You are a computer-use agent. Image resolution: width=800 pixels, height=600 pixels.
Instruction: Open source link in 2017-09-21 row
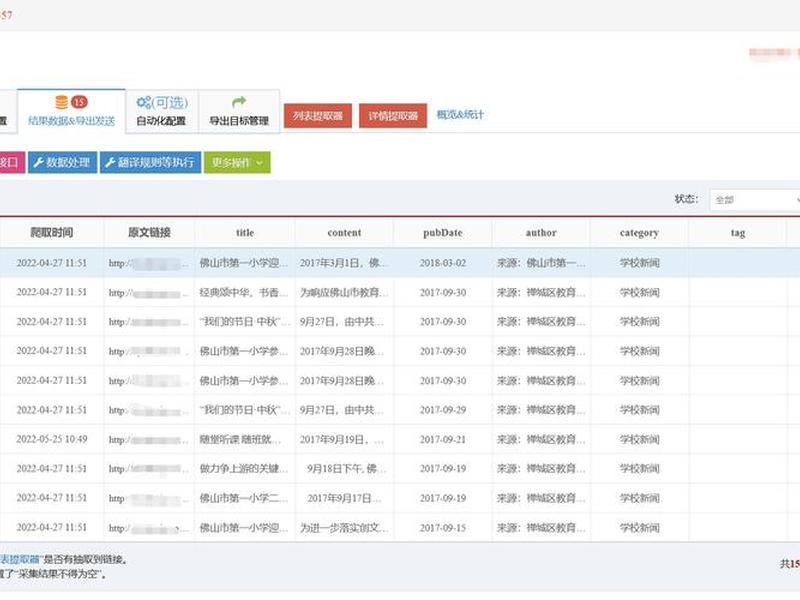(x=148, y=439)
